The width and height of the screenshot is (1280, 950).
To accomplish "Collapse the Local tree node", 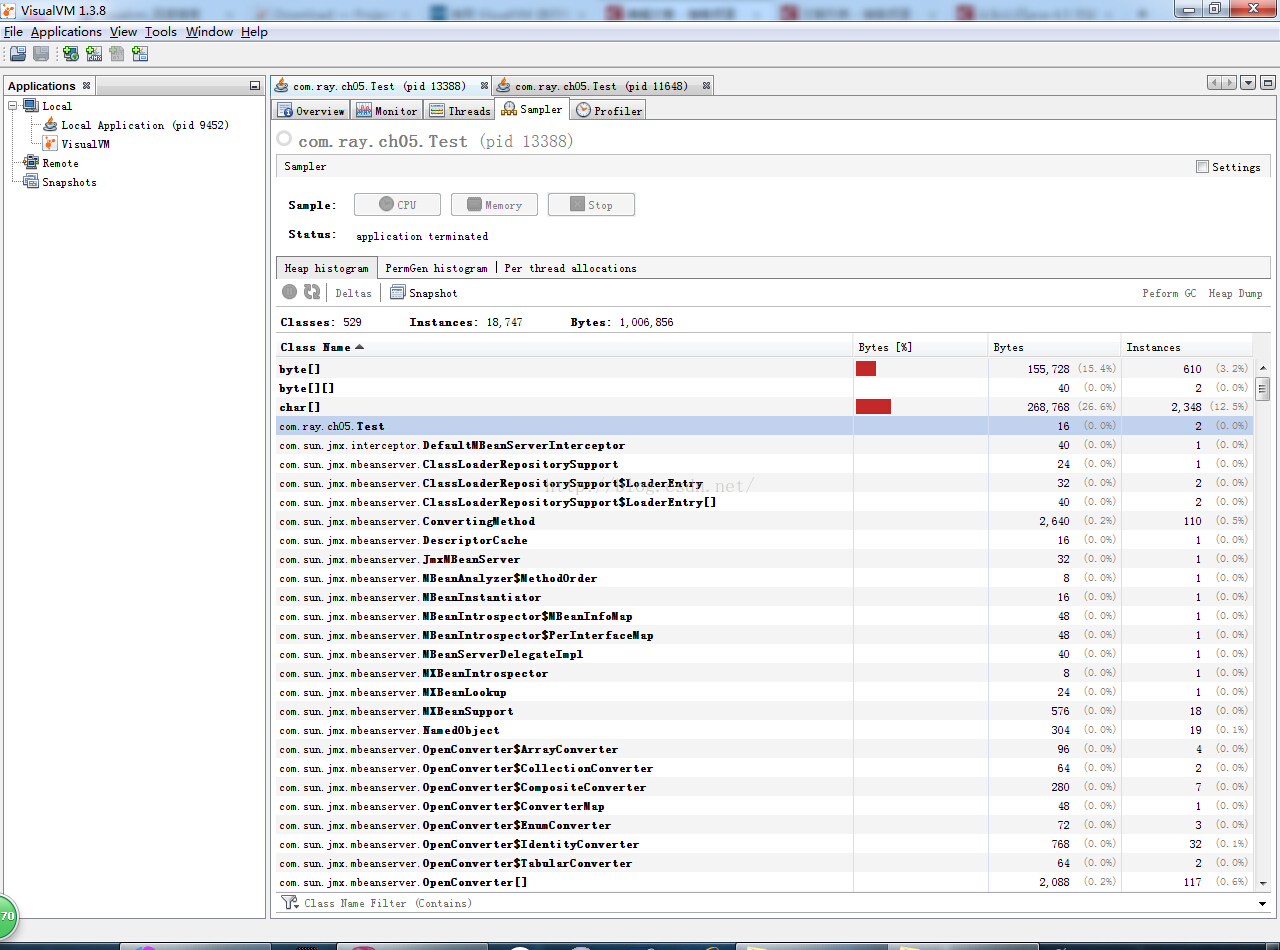I will coord(13,106).
